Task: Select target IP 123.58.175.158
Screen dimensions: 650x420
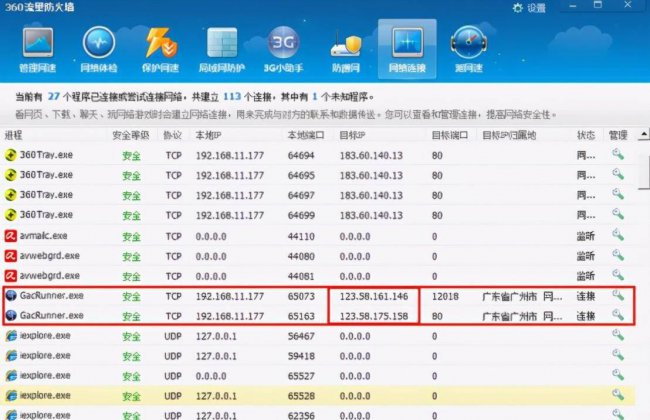Action: pyautogui.click(x=374, y=316)
